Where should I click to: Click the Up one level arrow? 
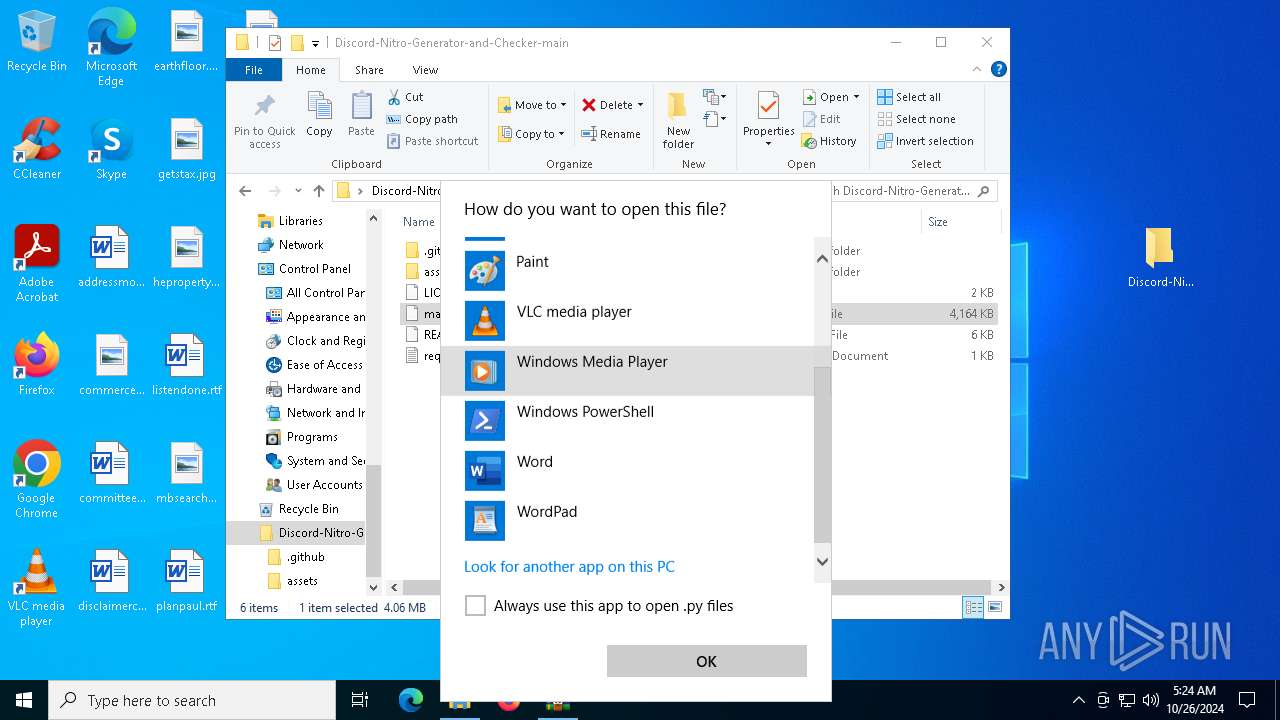point(319,191)
